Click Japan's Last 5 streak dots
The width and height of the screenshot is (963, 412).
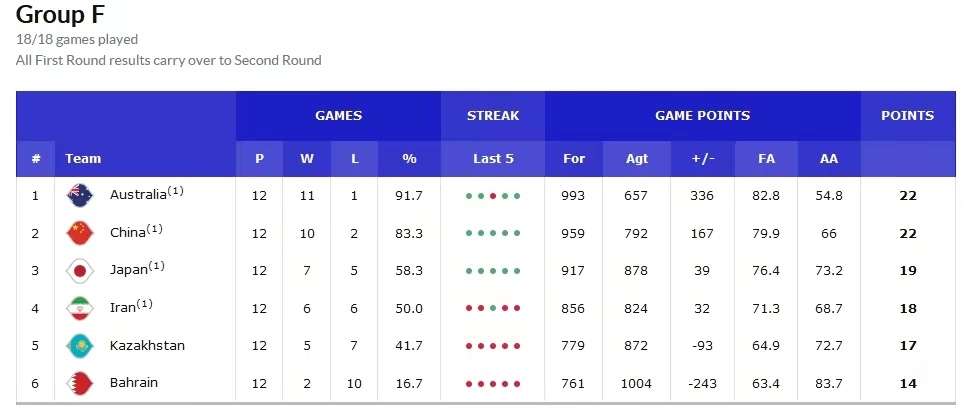pos(493,271)
